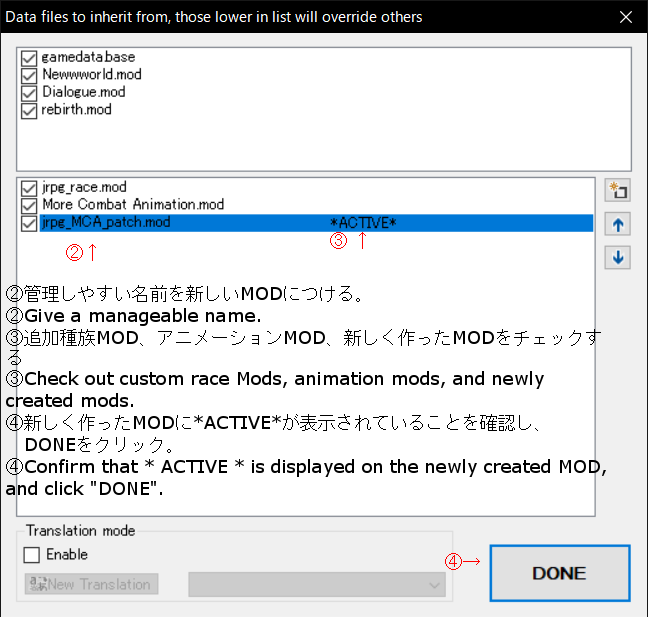Move selected mod up with arrow

tap(618, 225)
